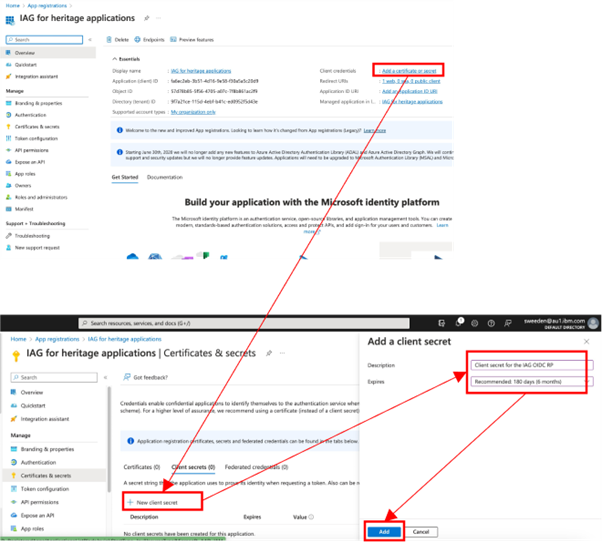This screenshot has width=602, height=543.
Task: Click Learn more in the welcome banner
Action: (x=375, y=131)
